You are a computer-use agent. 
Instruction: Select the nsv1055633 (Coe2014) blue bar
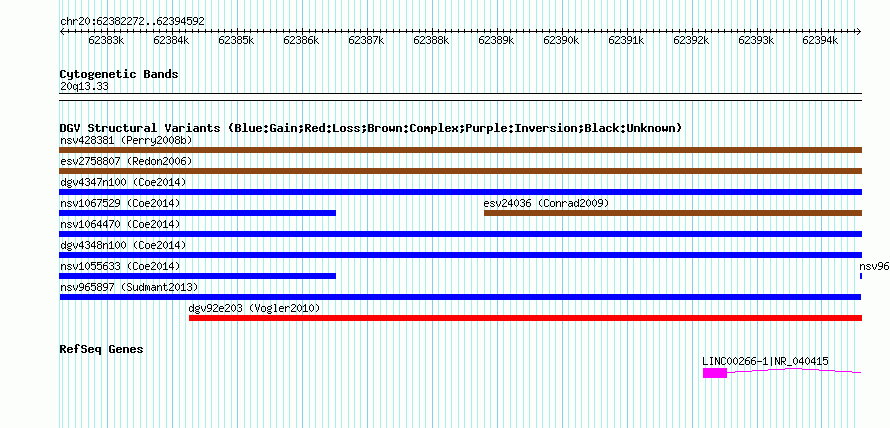pos(198,276)
